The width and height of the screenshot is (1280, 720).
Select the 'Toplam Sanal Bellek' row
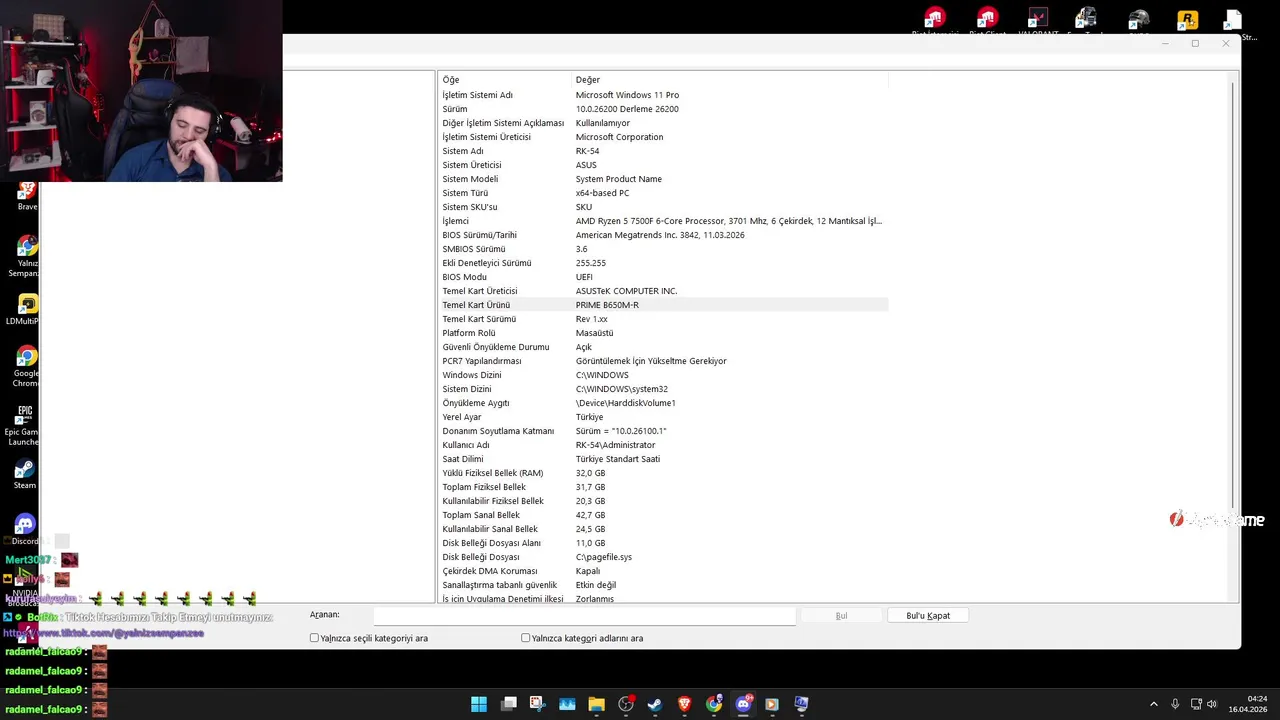tap(663, 515)
